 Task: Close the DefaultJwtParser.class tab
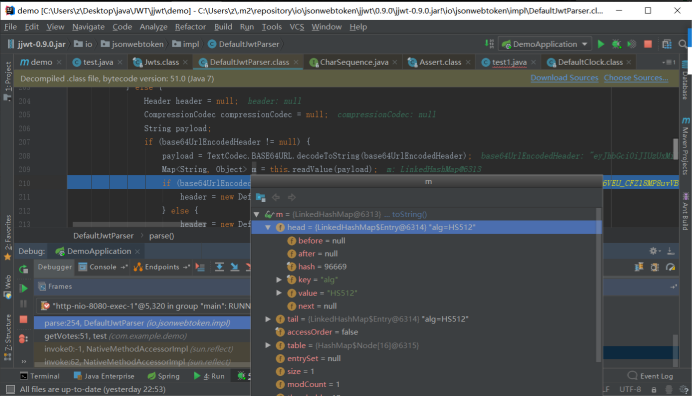[x=296, y=62]
